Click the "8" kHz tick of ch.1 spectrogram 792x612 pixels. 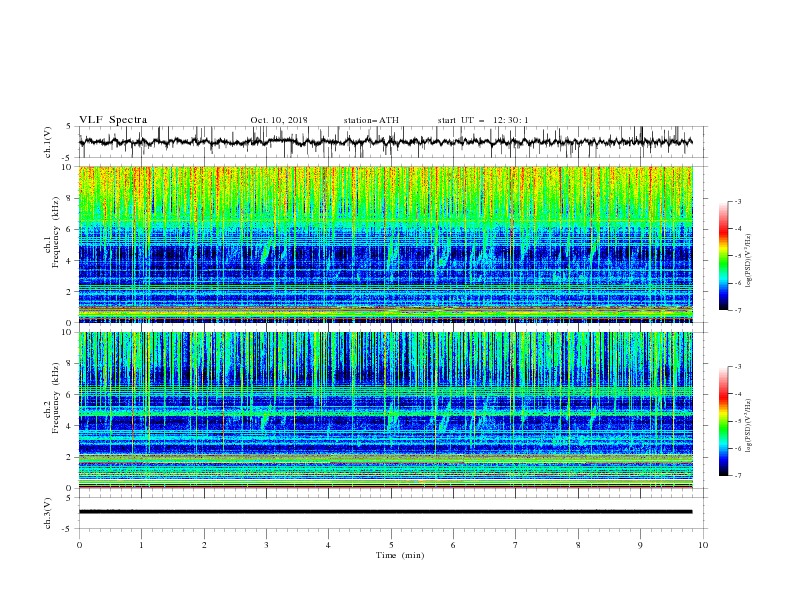[x=71, y=198]
